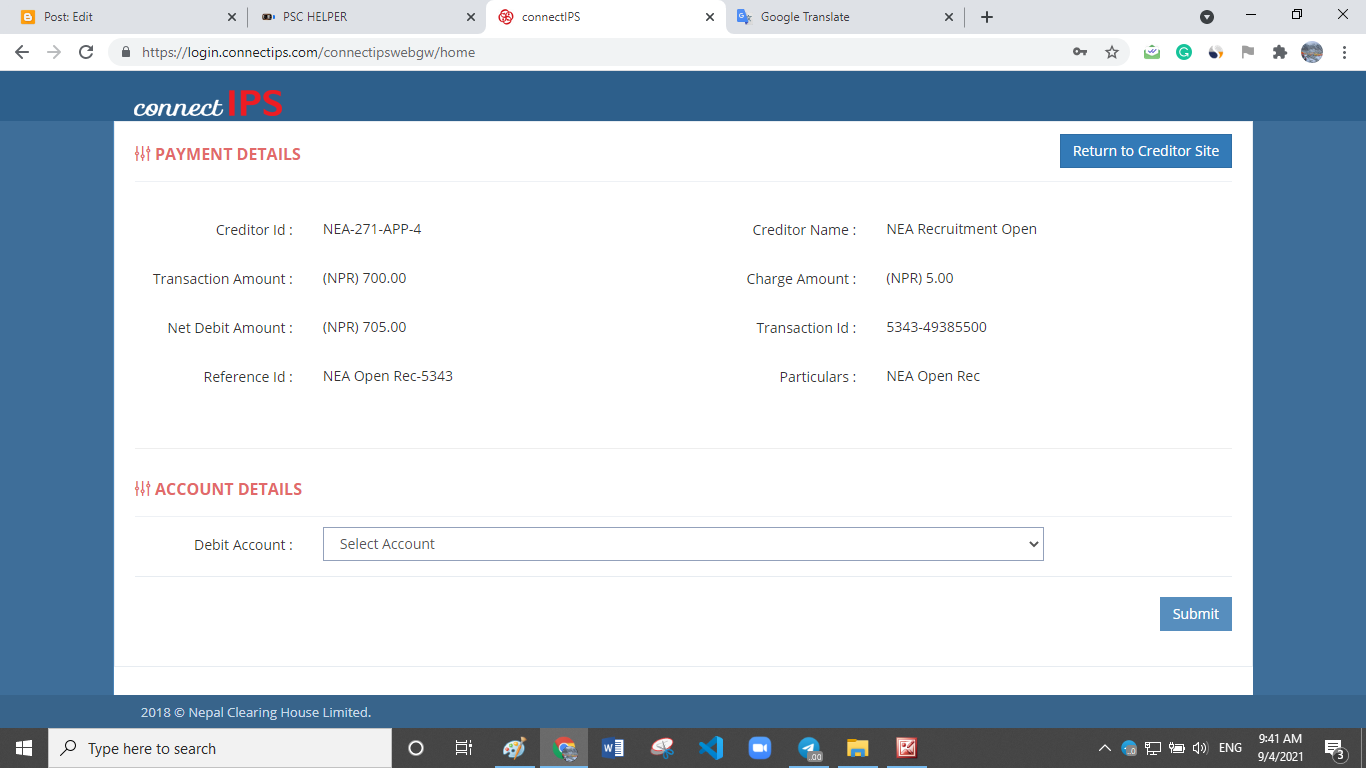Click the battery tray icon

[x=1177, y=748]
